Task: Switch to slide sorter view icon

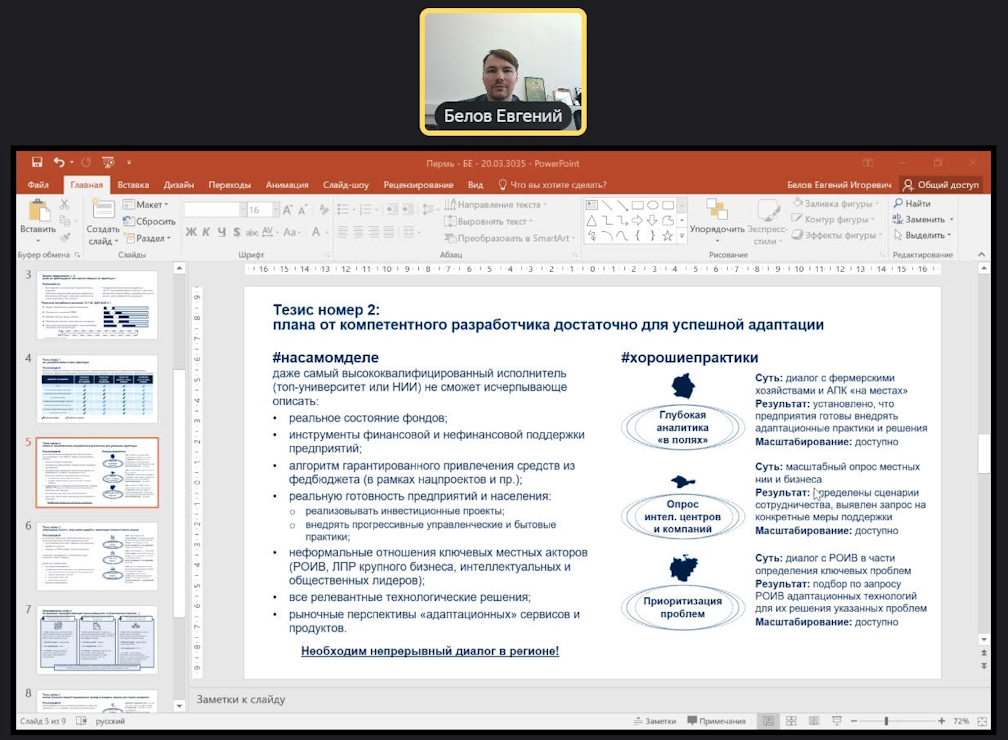Action: point(791,721)
